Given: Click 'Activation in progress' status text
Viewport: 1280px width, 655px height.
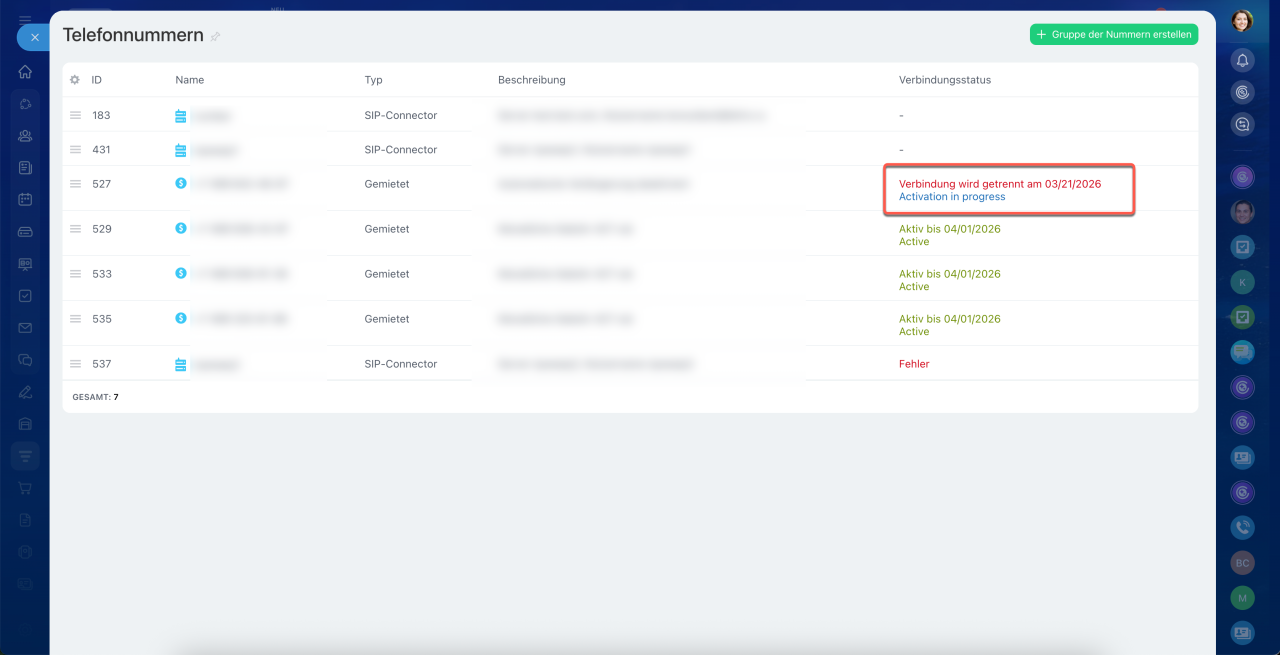Looking at the screenshot, I should pyautogui.click(x=952, y=197).
